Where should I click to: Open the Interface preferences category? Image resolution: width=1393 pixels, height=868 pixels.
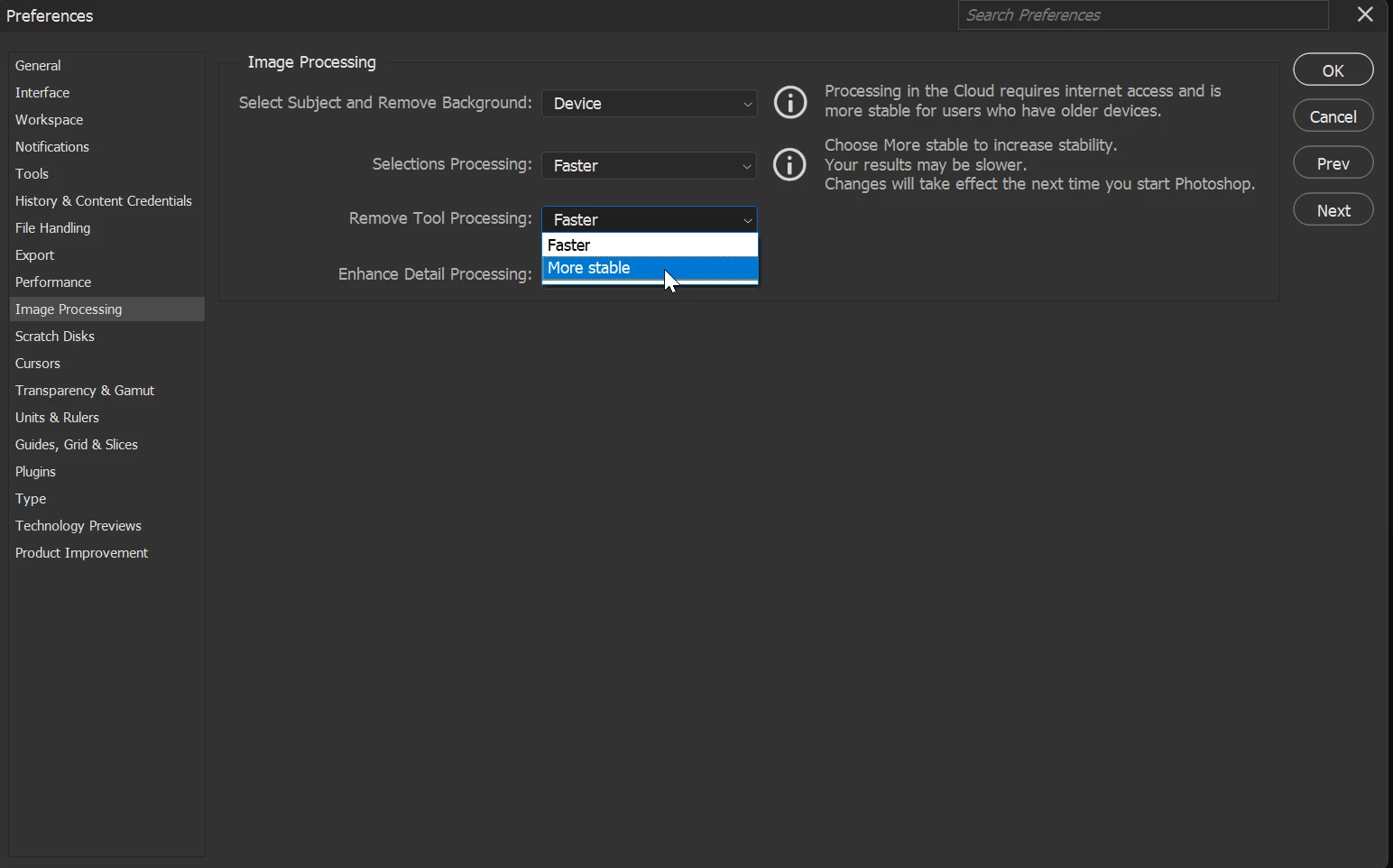tap(106, 93)
